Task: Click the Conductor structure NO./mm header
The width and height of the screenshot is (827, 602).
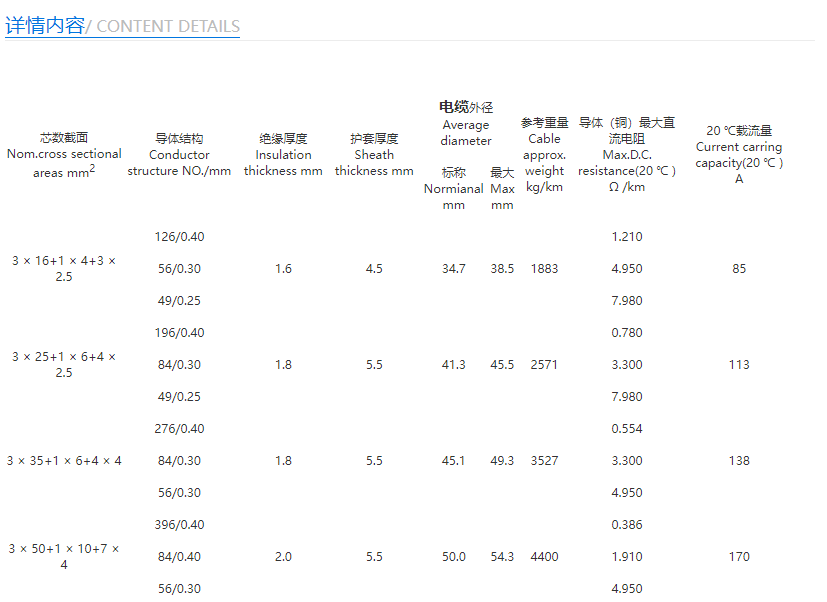Action: click(x=179, y=155)
